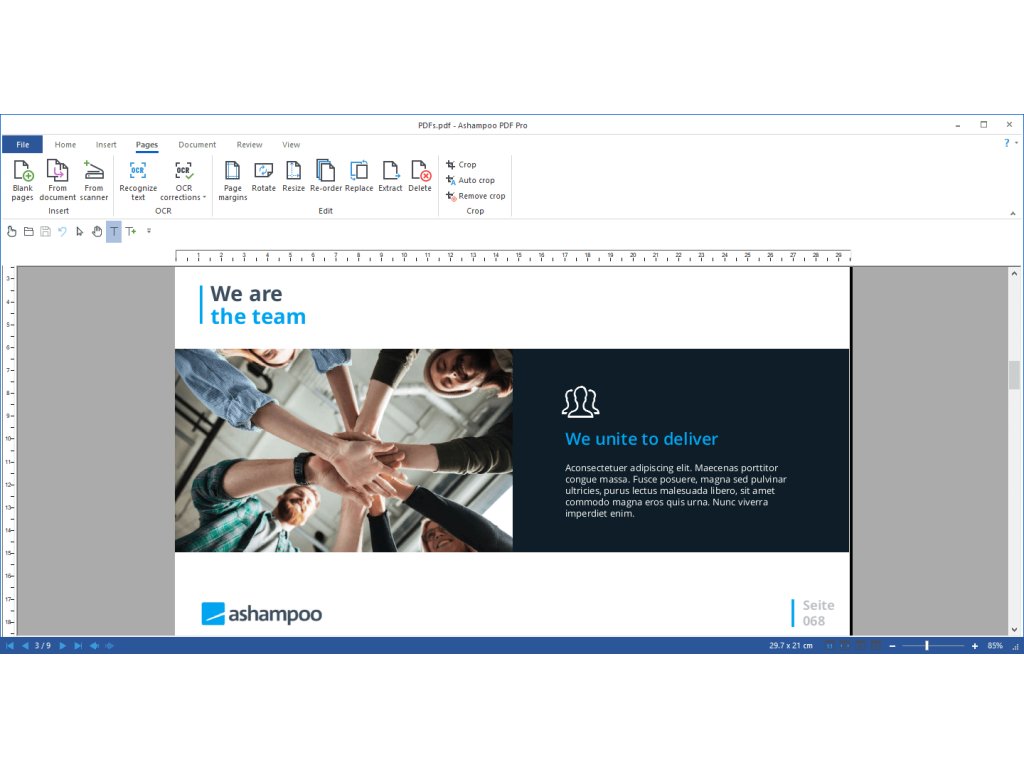1024x768 pixels.
Task: Select the Add Text T+ tool
Action: [131, 231]
